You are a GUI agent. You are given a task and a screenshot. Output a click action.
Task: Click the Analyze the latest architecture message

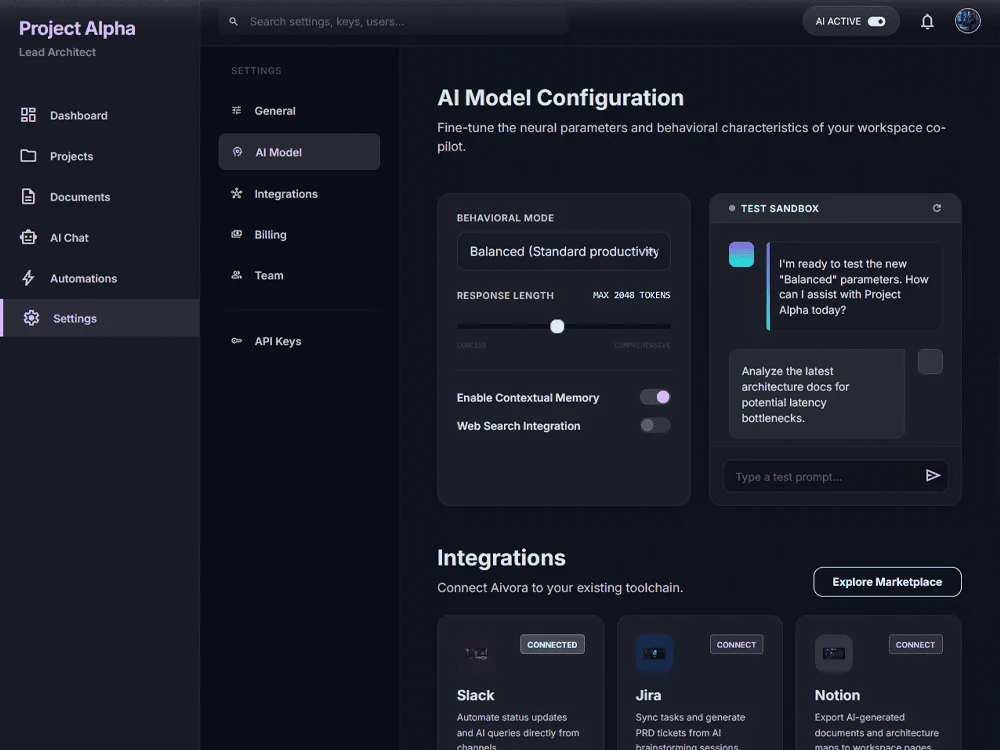816,393
